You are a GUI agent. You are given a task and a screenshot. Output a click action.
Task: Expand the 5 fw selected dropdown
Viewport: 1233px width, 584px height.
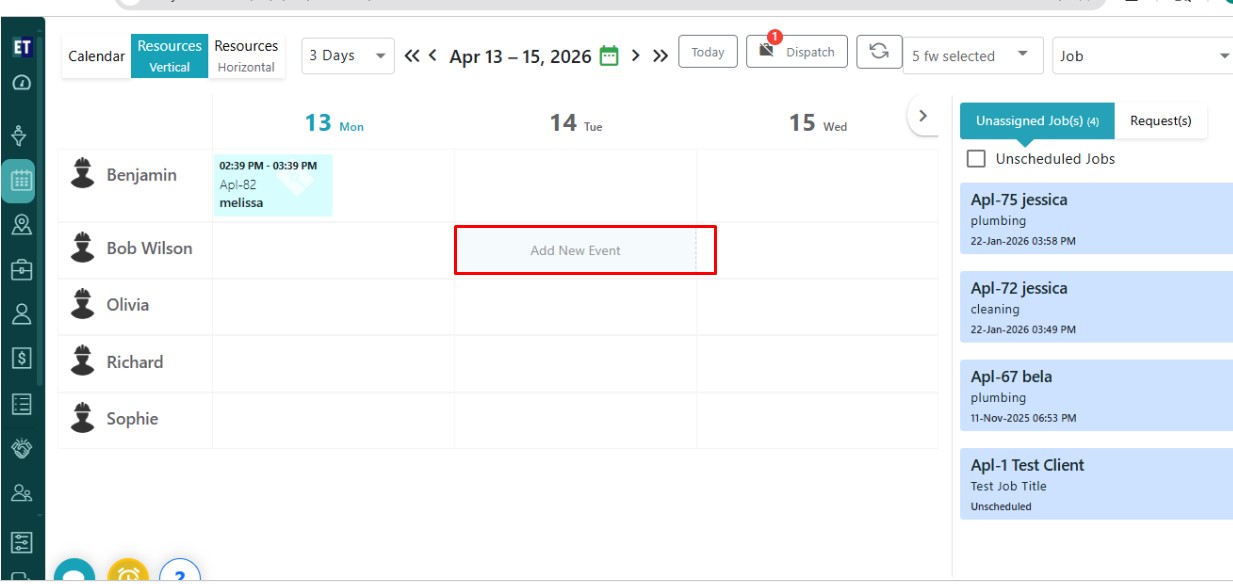(x=970, y=56)
